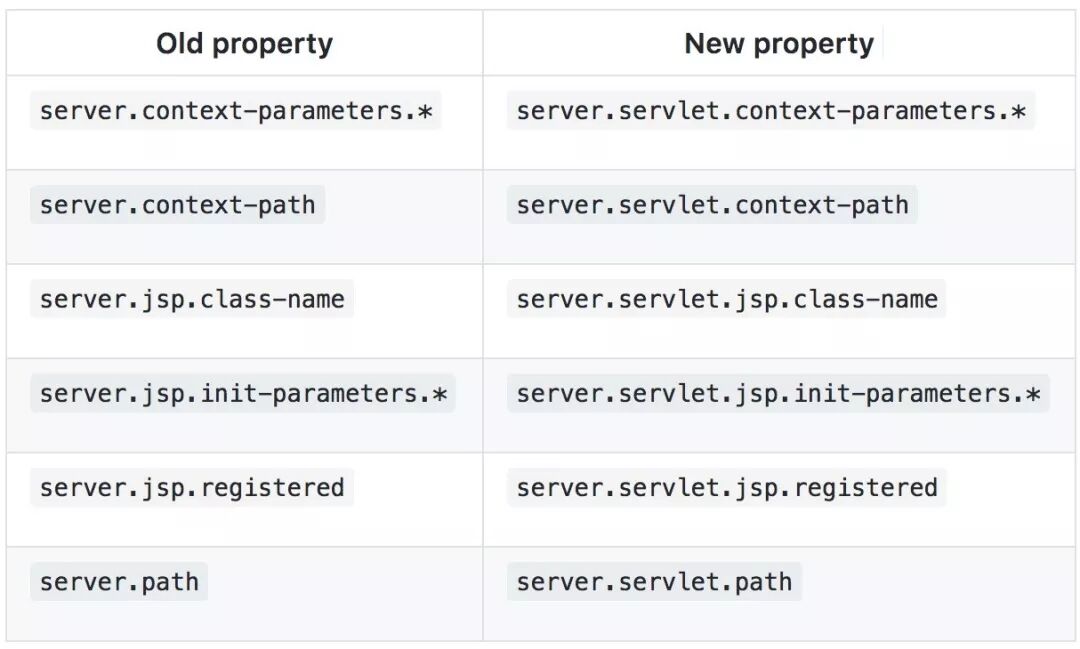Click the New property column header

779,44
